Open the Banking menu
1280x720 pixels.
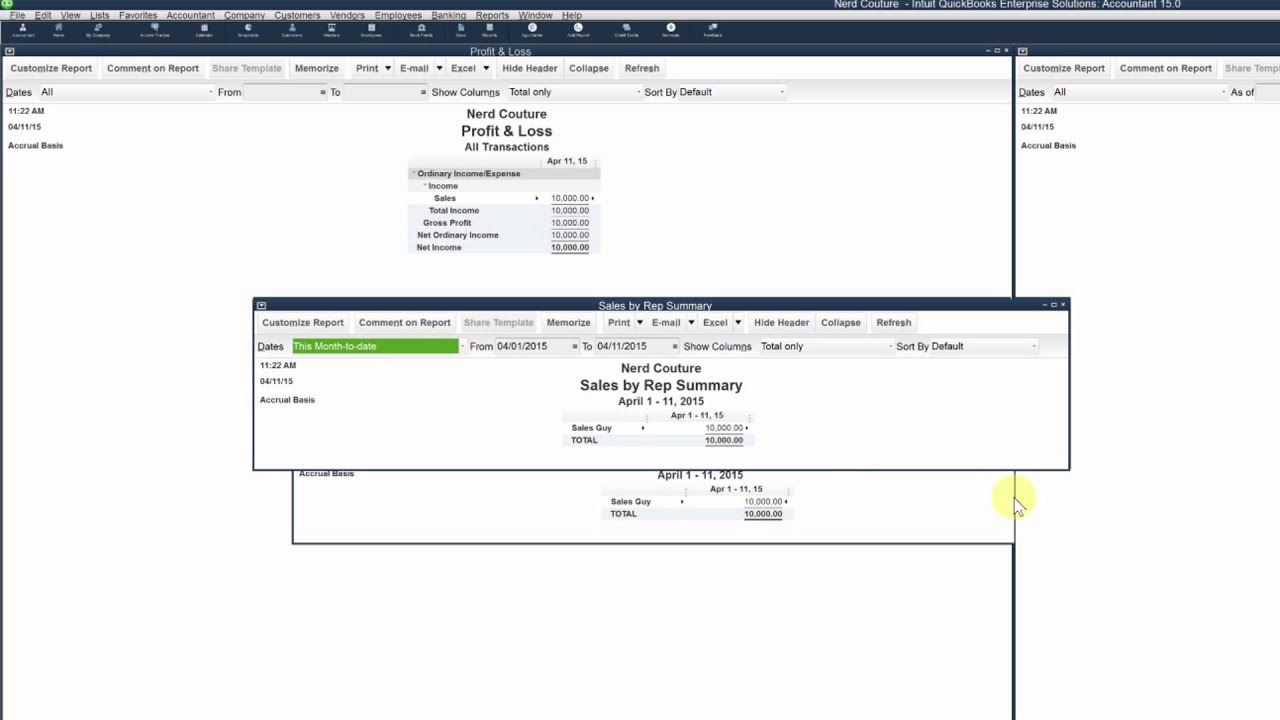(448, 16)
